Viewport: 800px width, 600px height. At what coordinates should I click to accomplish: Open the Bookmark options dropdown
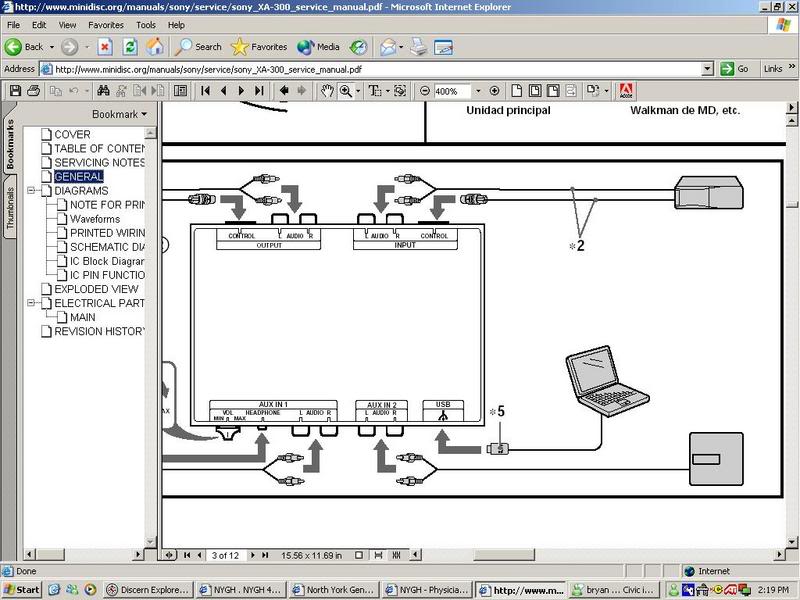pyautogui.click(x=119, y=114)
